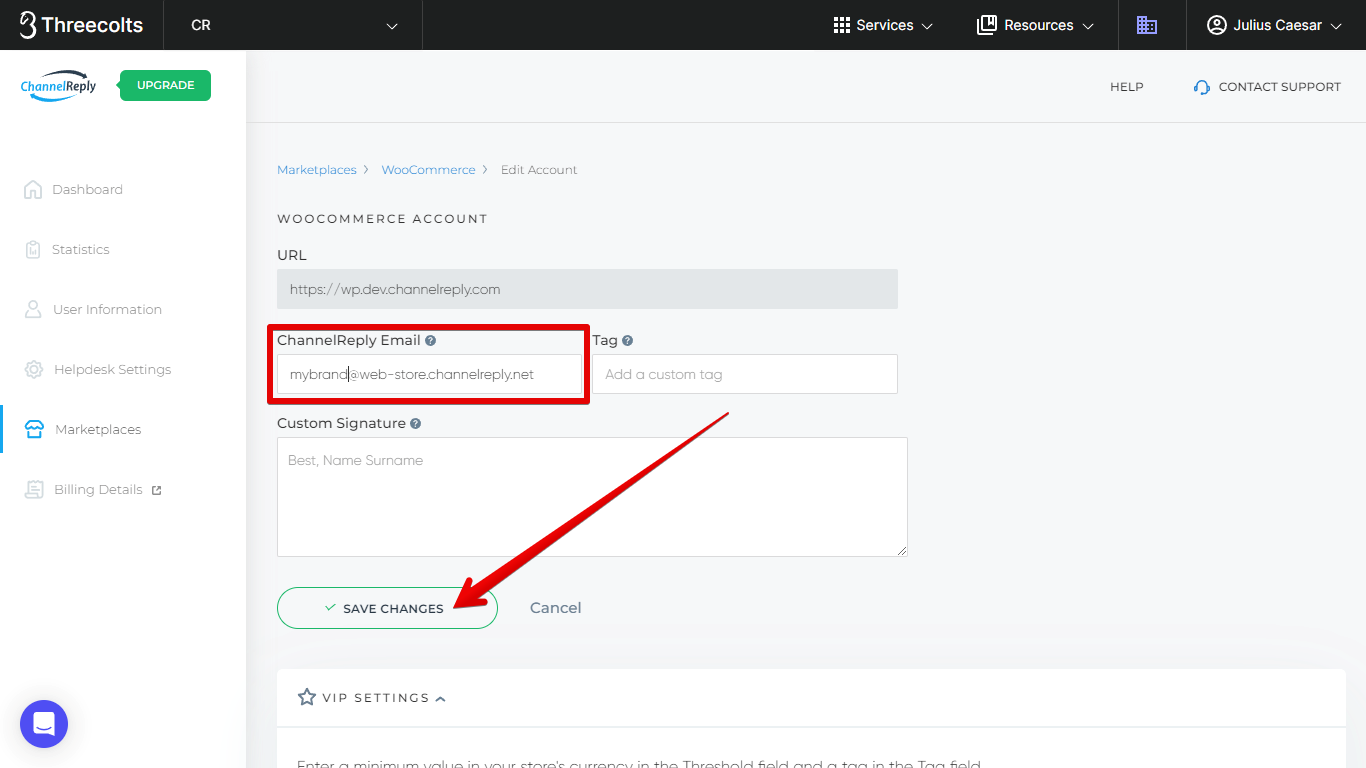The image size is (1366, 768).
Task: Open the Julius Caesar user menu
Action: pos(1274,25)
